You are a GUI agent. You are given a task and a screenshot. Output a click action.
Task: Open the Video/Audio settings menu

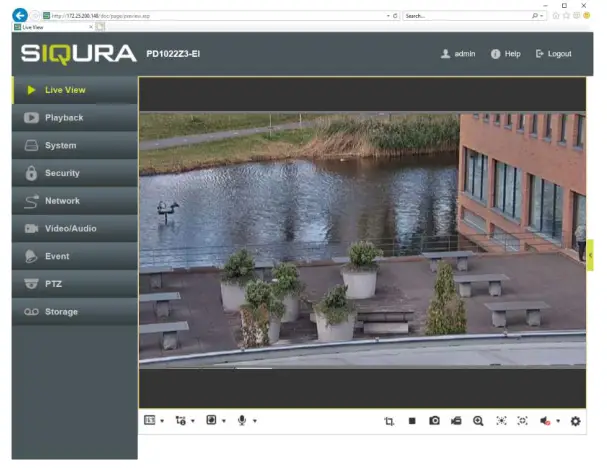pos(75,228)
